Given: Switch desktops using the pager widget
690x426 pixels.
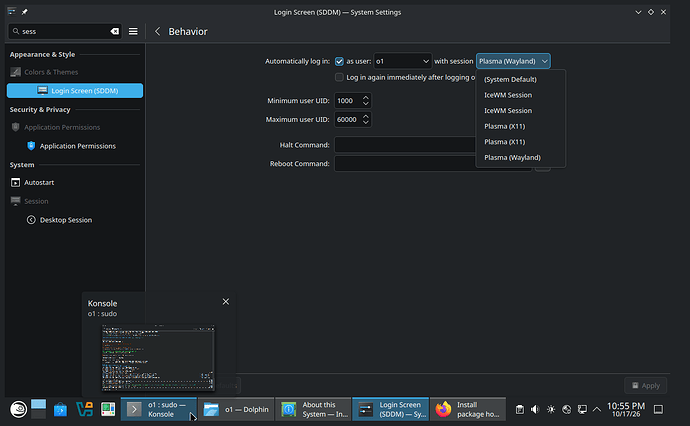Looking at the screenshot, I should tap(38, 409).
